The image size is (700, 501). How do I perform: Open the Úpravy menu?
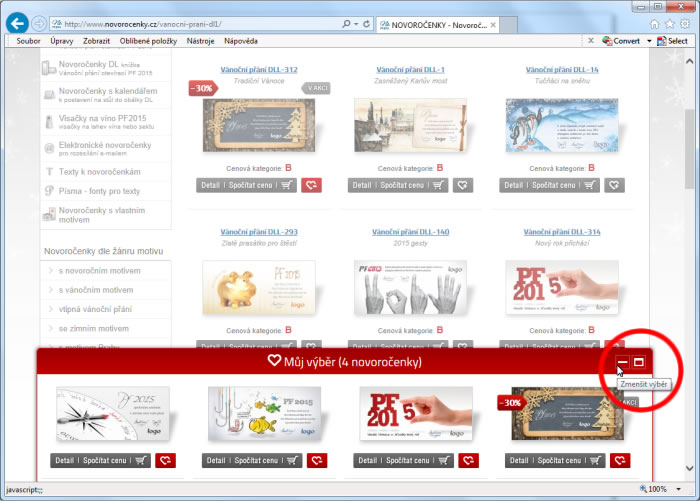pos(62,41)
